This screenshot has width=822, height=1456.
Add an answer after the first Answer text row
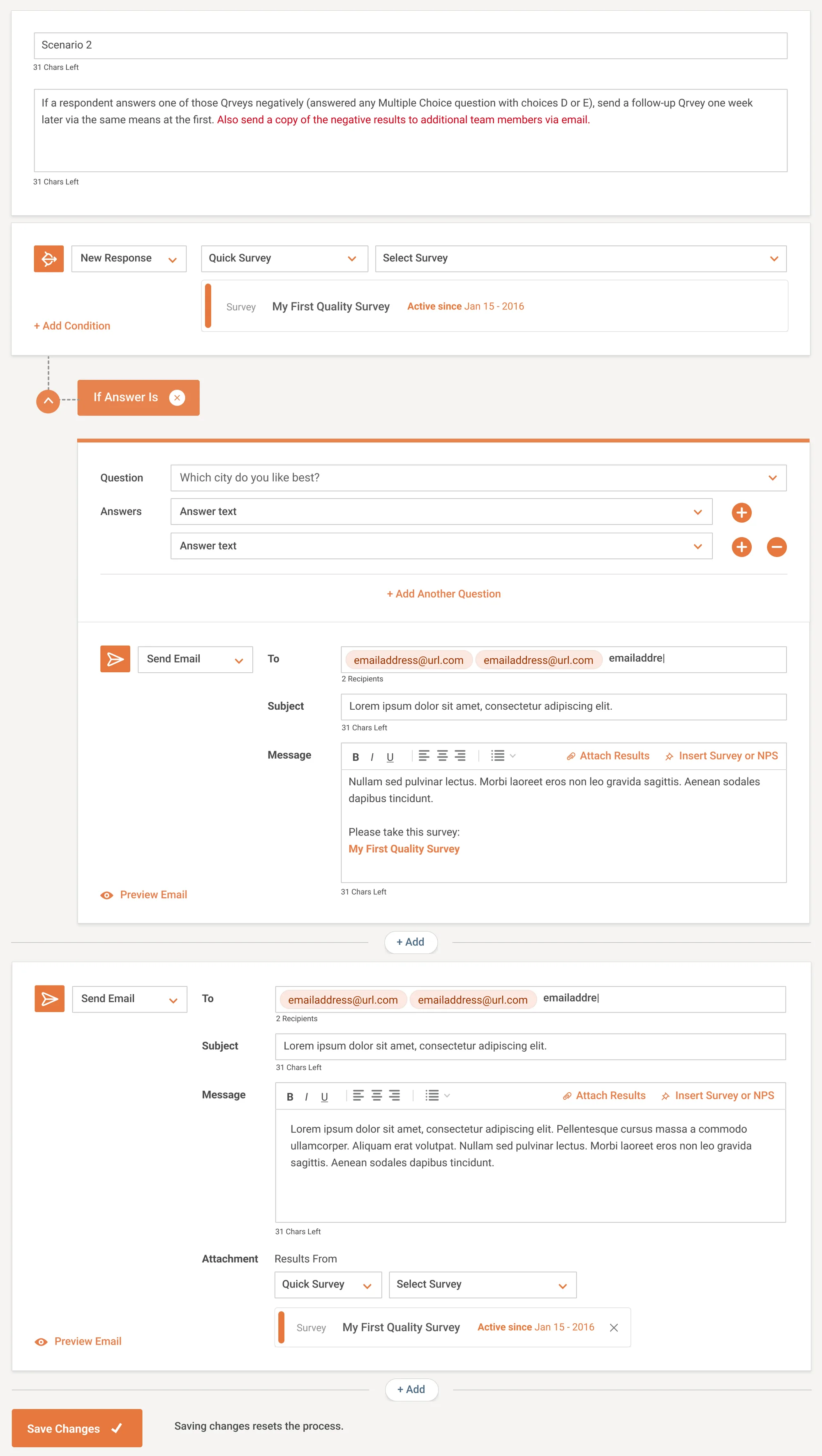coord(741,512)
